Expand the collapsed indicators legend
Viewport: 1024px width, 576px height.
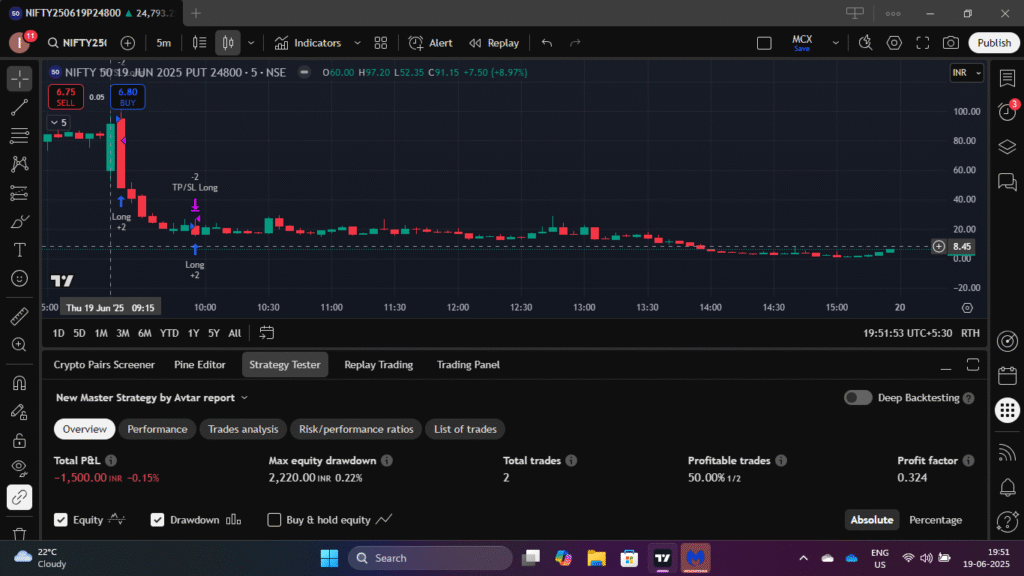click(x=59, y=122)
